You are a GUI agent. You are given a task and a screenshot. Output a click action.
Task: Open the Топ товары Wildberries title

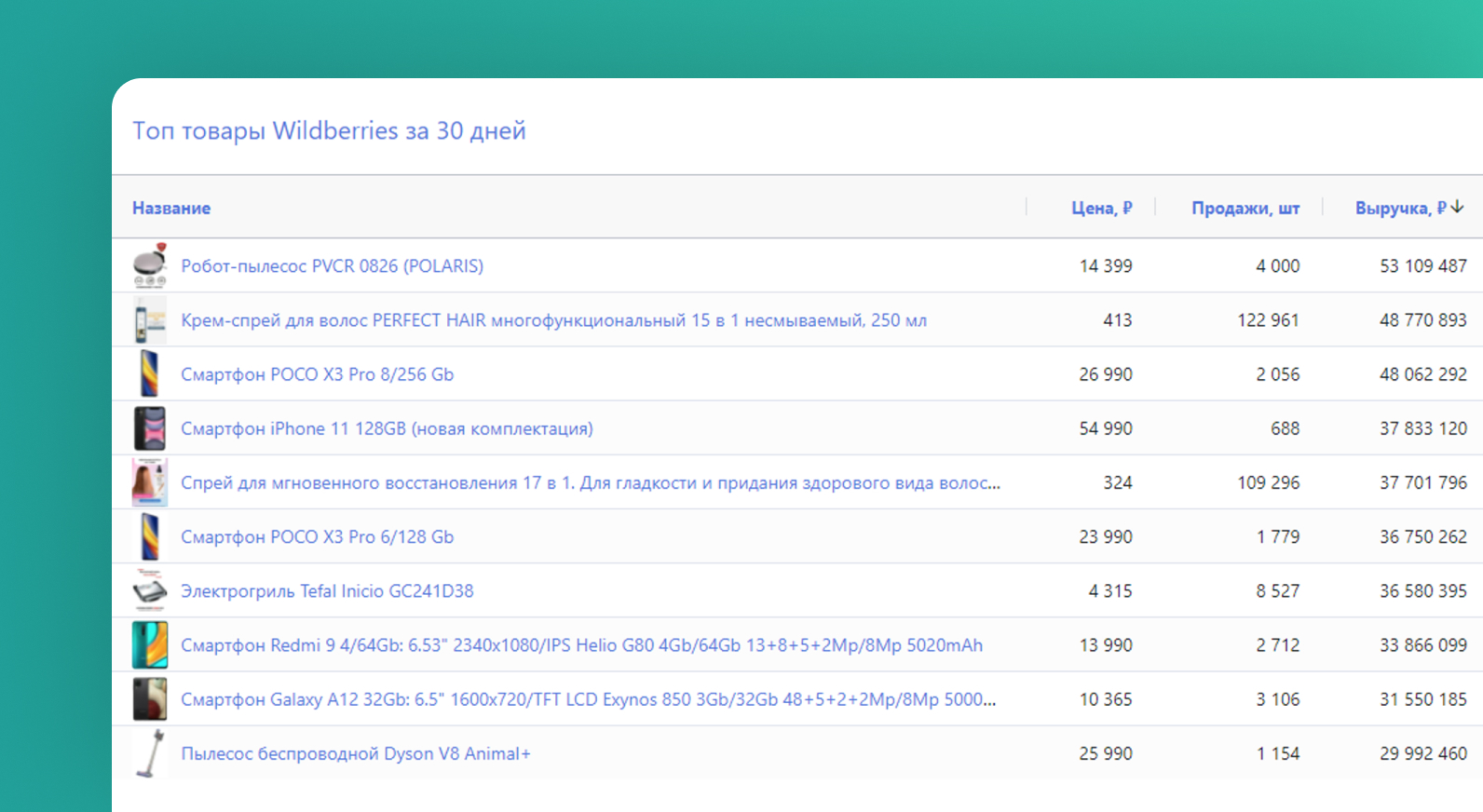[329, 131]
